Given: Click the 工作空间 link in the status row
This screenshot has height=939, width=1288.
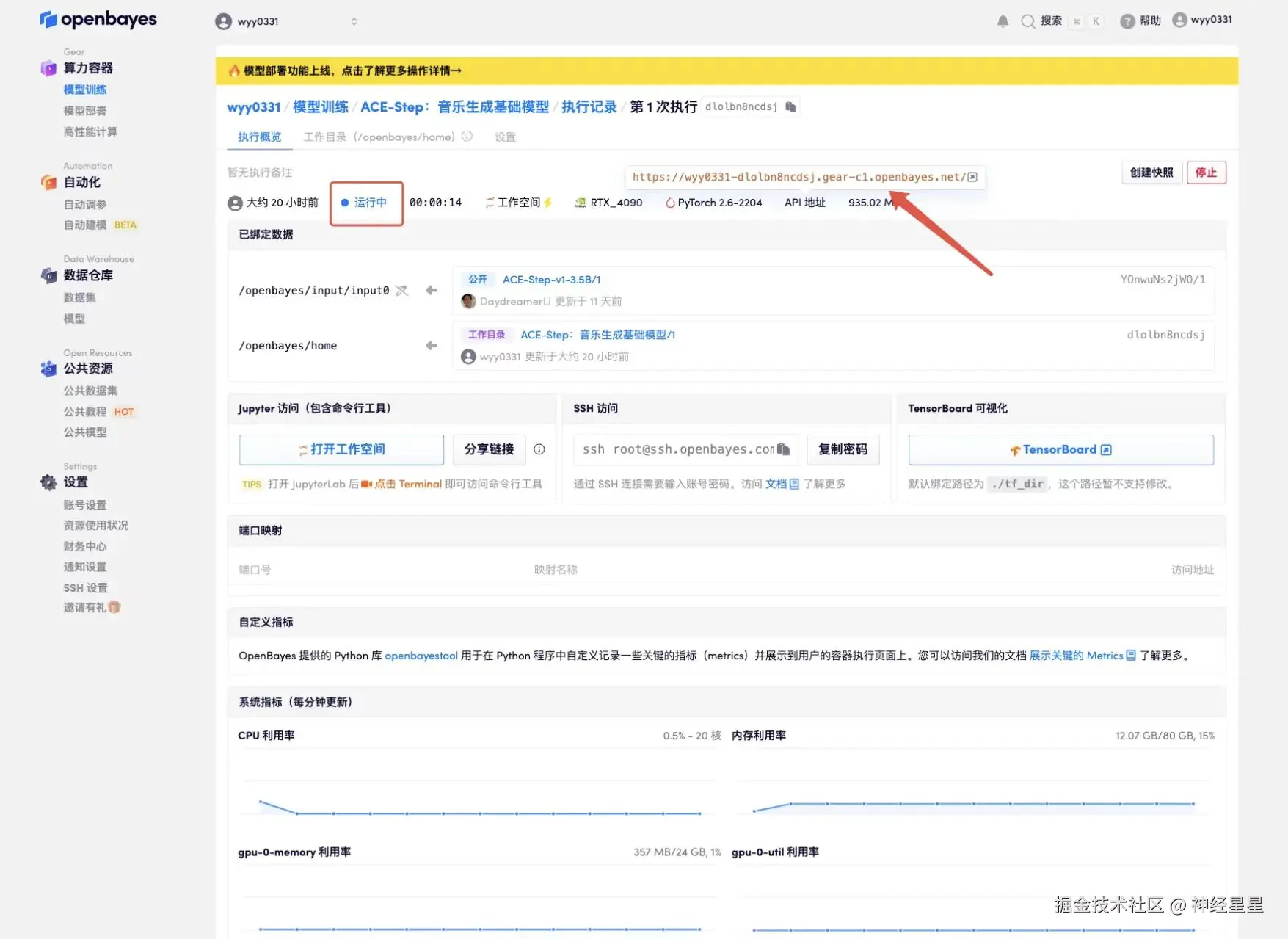Looking at the screenshot, I should [x=518, y=203].
